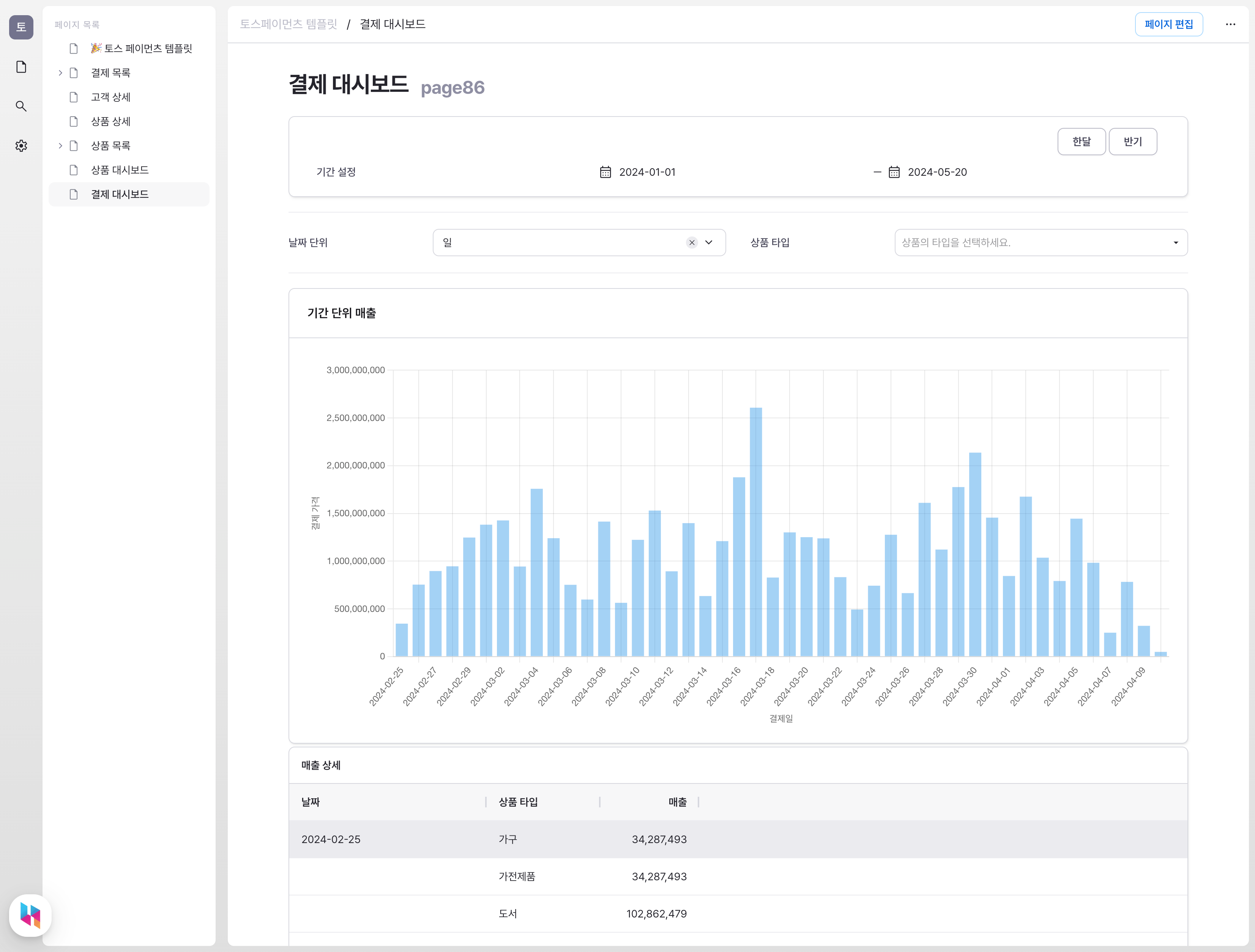Click the start date calendar icon
This screenshot has height=952, width=1255.
pyautogui.click(x=605, y=172)
